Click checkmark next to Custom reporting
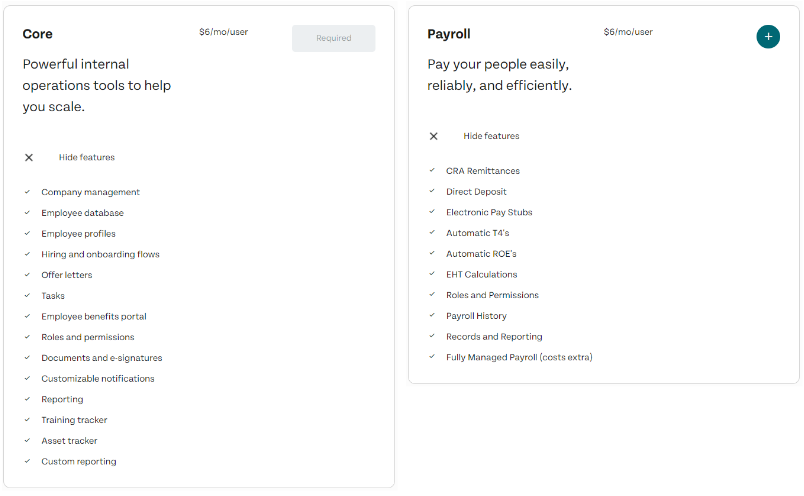 point(28,462)
